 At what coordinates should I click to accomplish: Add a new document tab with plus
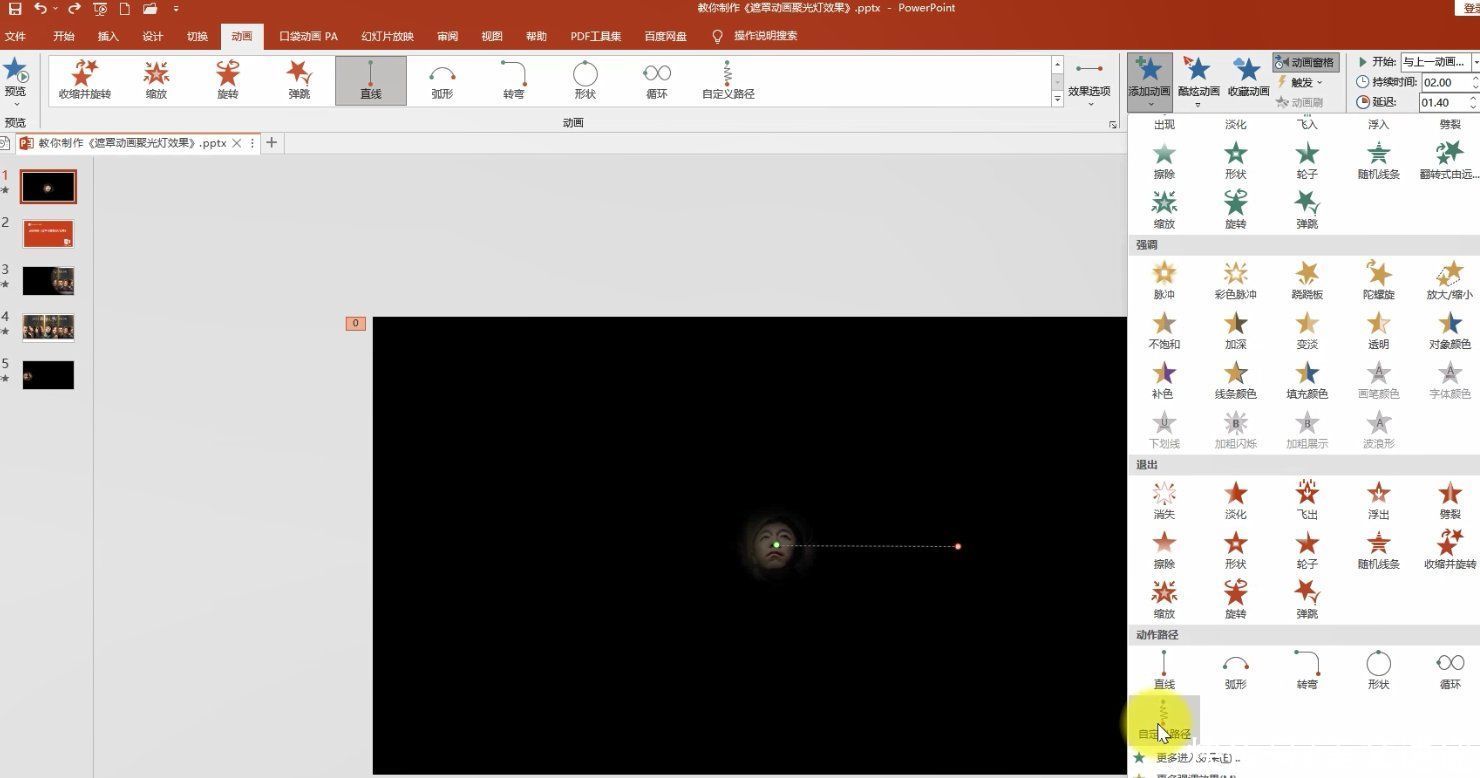tap(271, 143)
